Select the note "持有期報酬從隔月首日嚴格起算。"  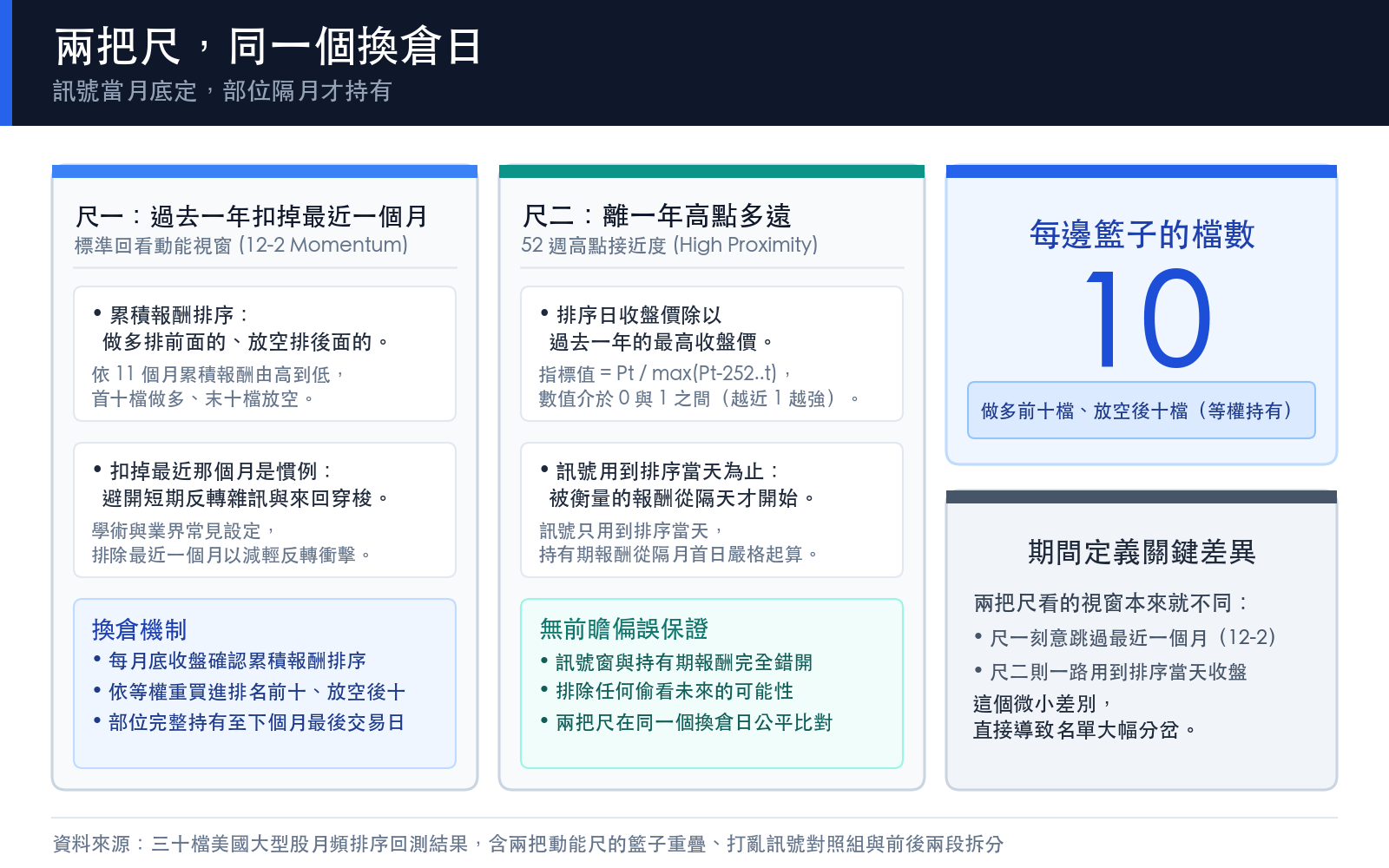679,556
